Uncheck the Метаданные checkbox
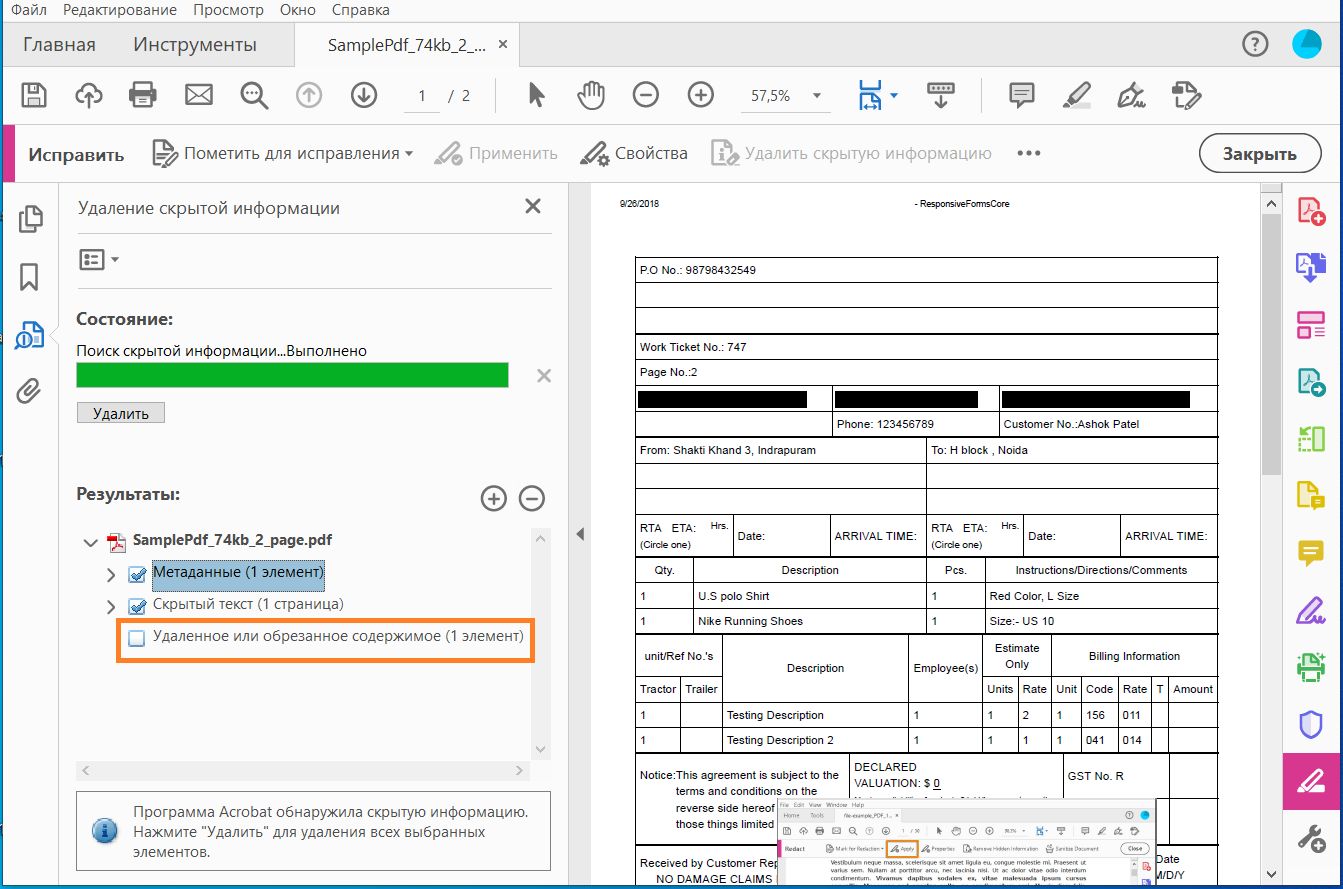 (x=138, y=575)
